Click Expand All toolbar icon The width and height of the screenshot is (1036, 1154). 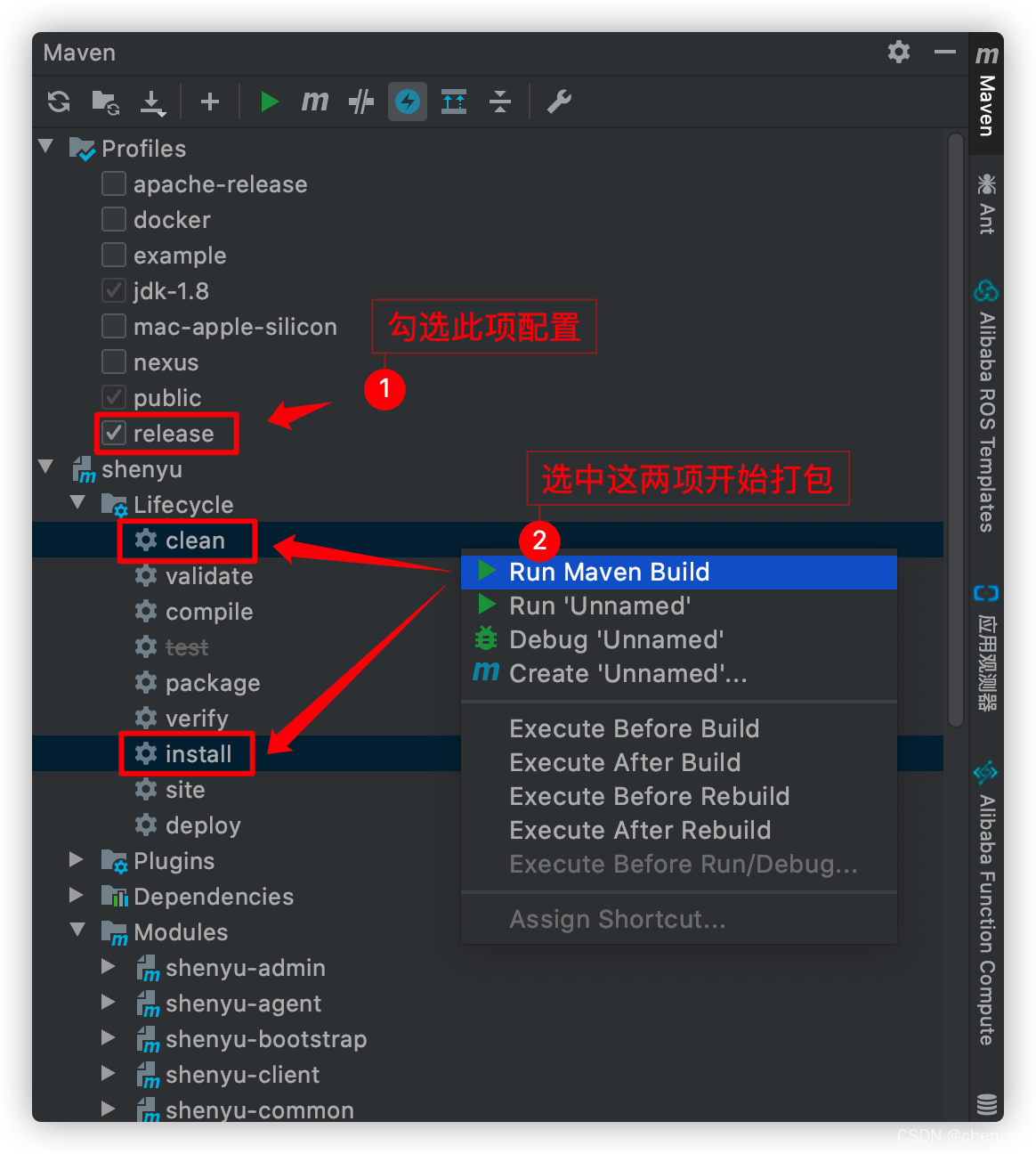tap(454, 102)
